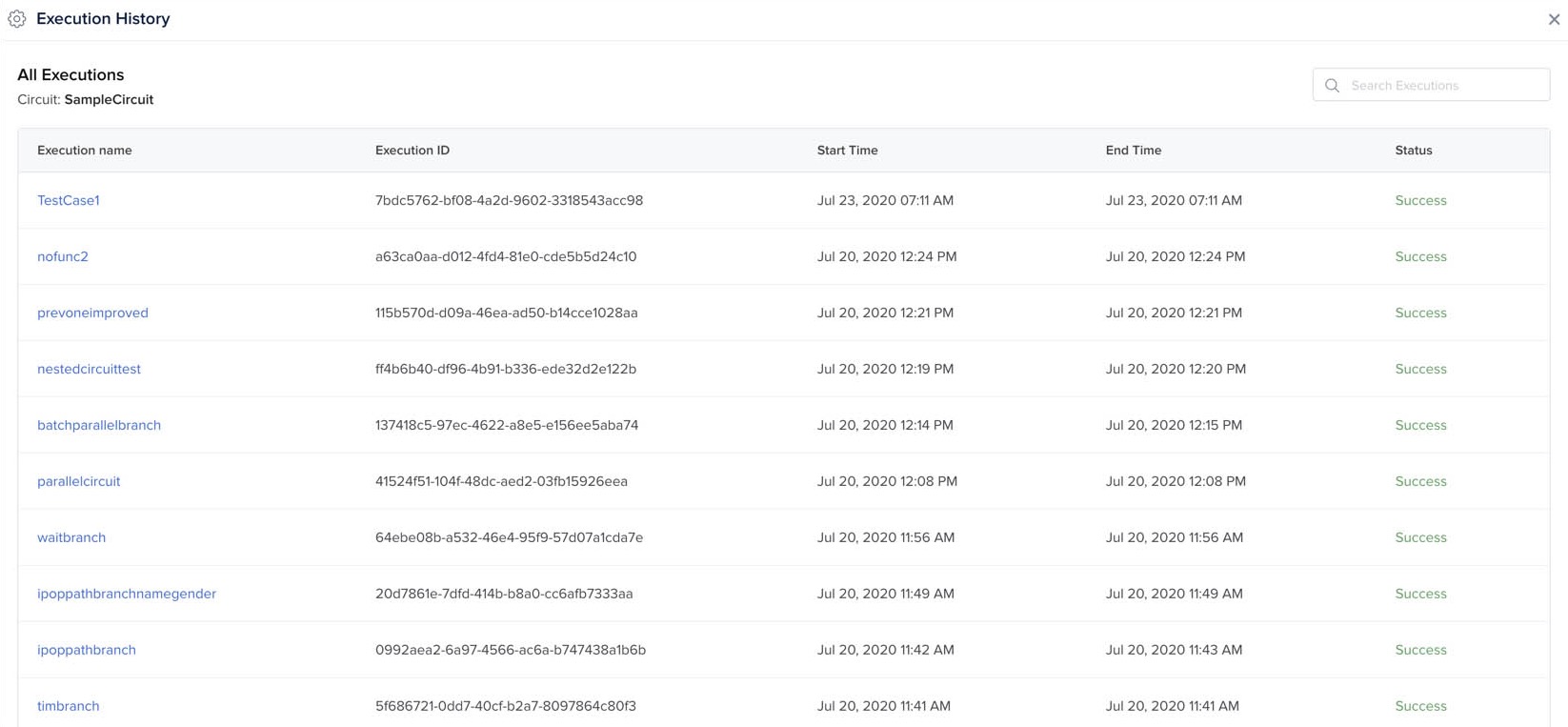This screenshot has height=727, width=1568.
Task: Open the TestCase1 execution
Action: coord(69,200)
